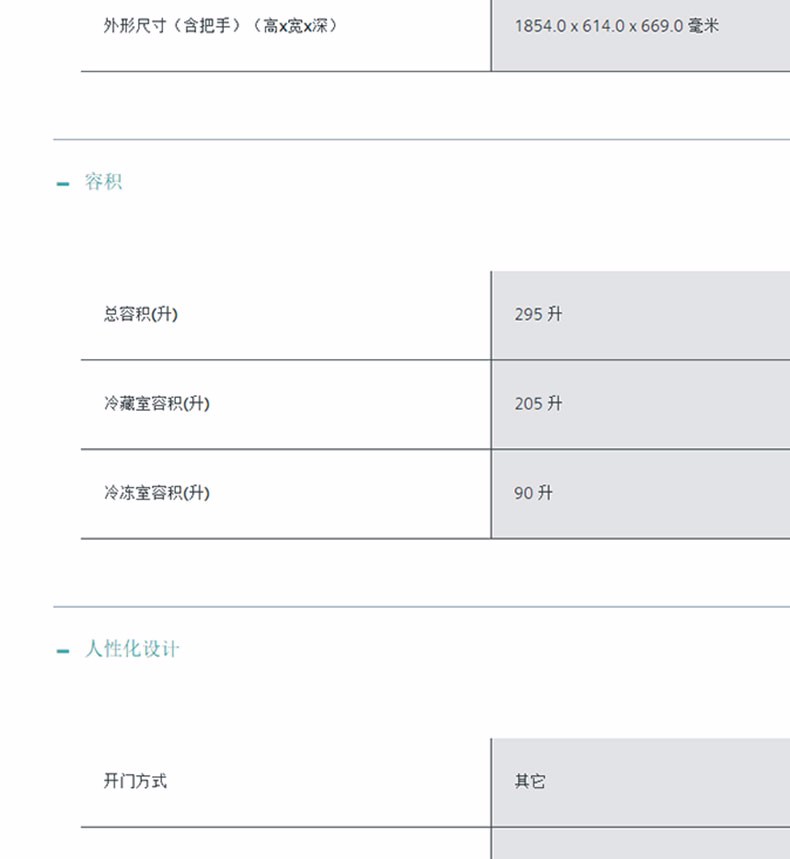This screenshot has width=790, height=859.
Task: Click the vertical border left of 205 升
Action: 491,404
